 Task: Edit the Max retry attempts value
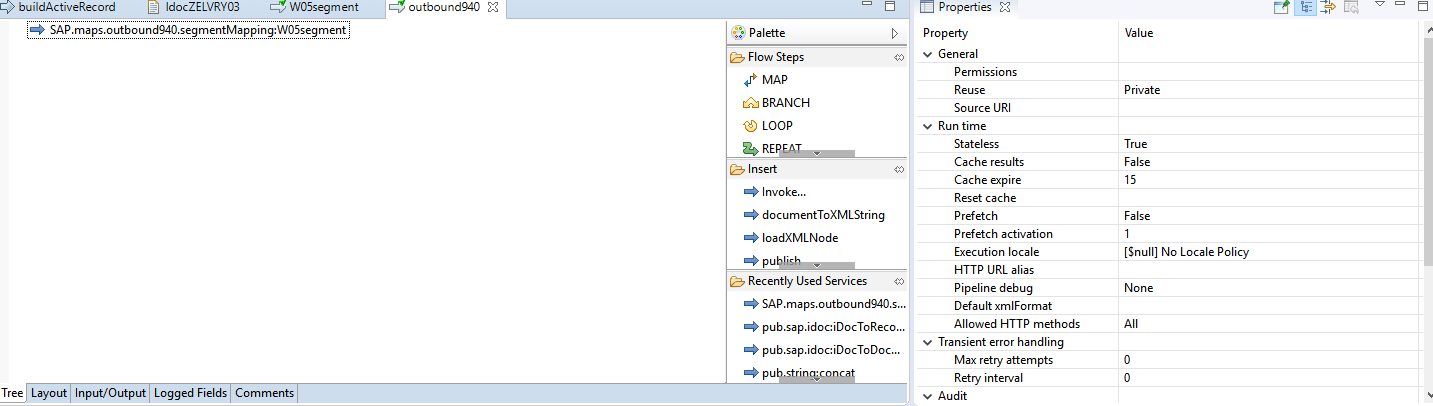(x=1127, y=360)
